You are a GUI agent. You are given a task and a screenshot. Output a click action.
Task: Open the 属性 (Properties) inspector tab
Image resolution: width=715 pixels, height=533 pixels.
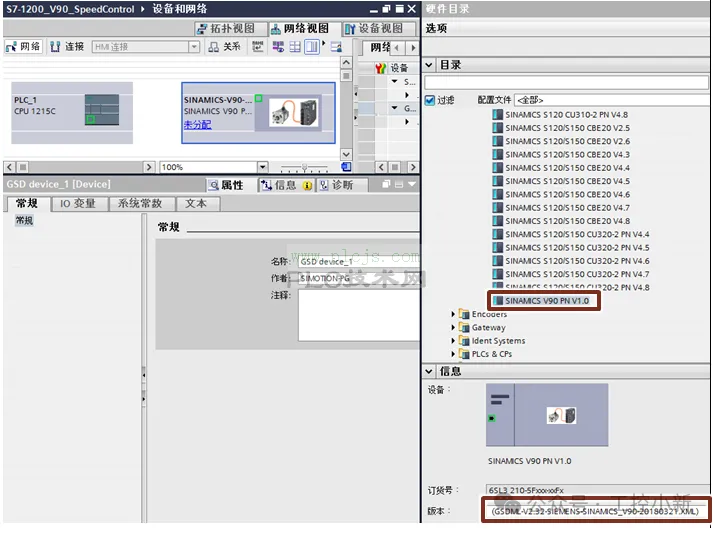(x=227, y=185)
